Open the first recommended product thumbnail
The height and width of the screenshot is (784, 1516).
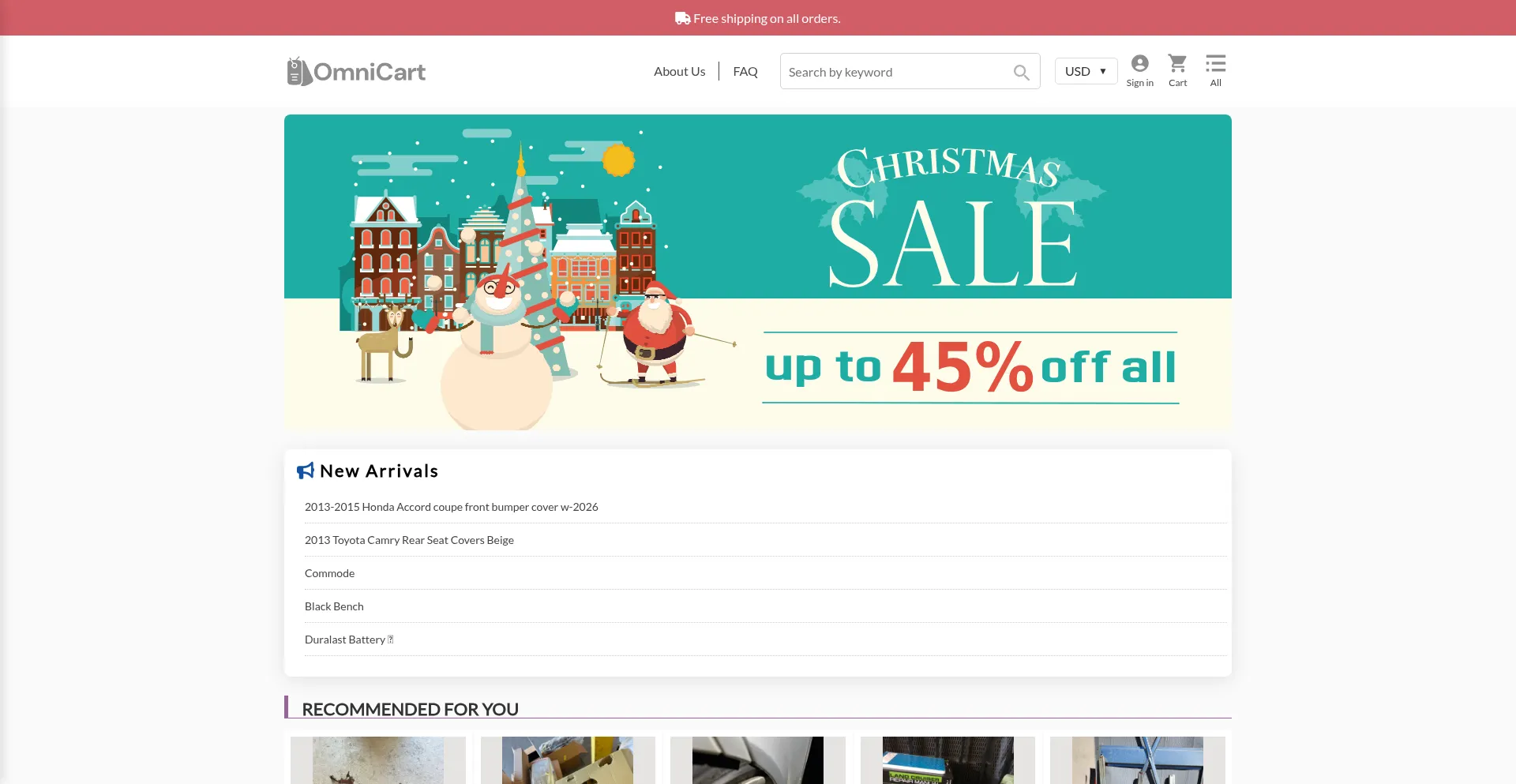[378, 760]
